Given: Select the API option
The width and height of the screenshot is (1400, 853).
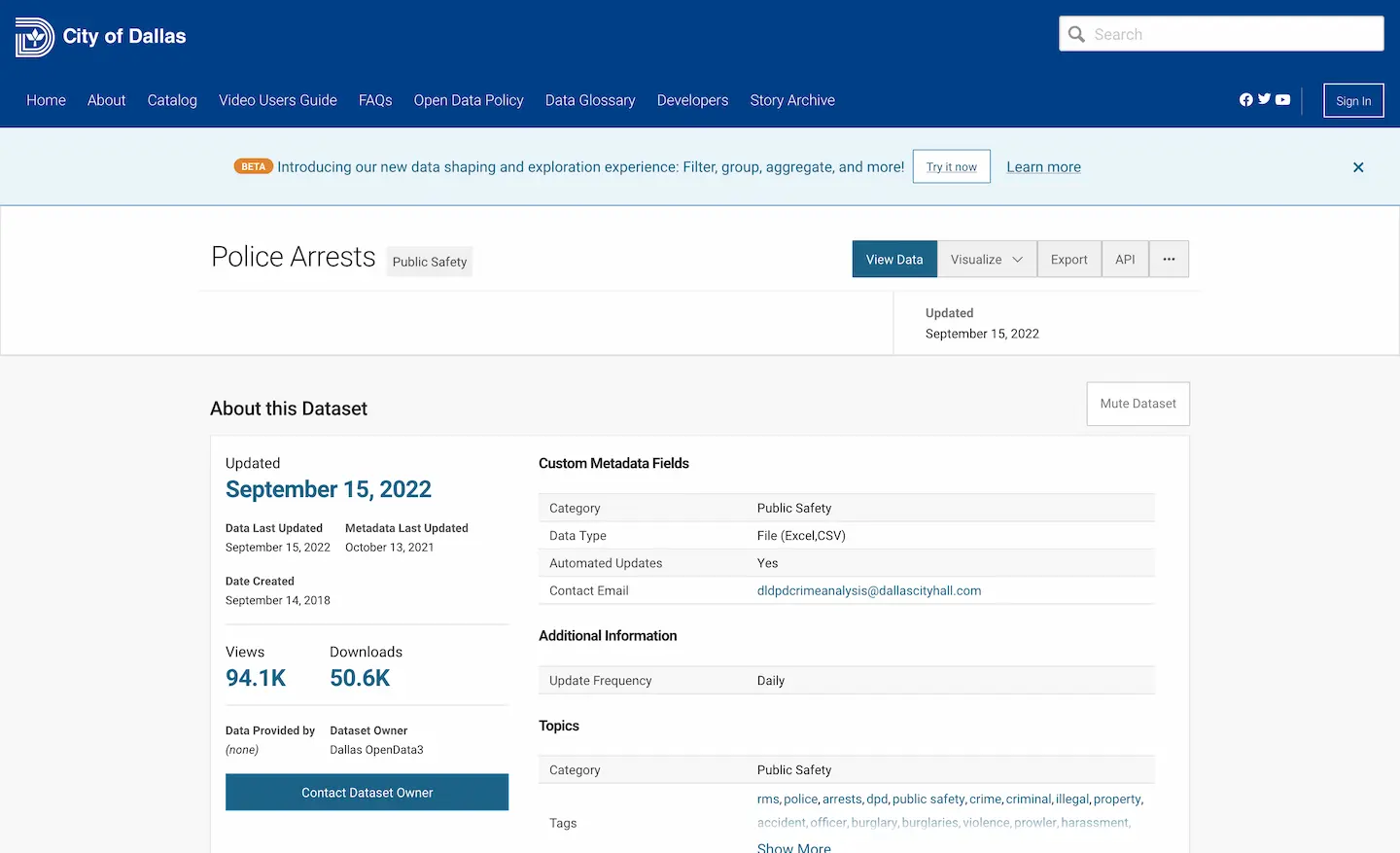Looking at the screenshot, I should coord(1125,259).
